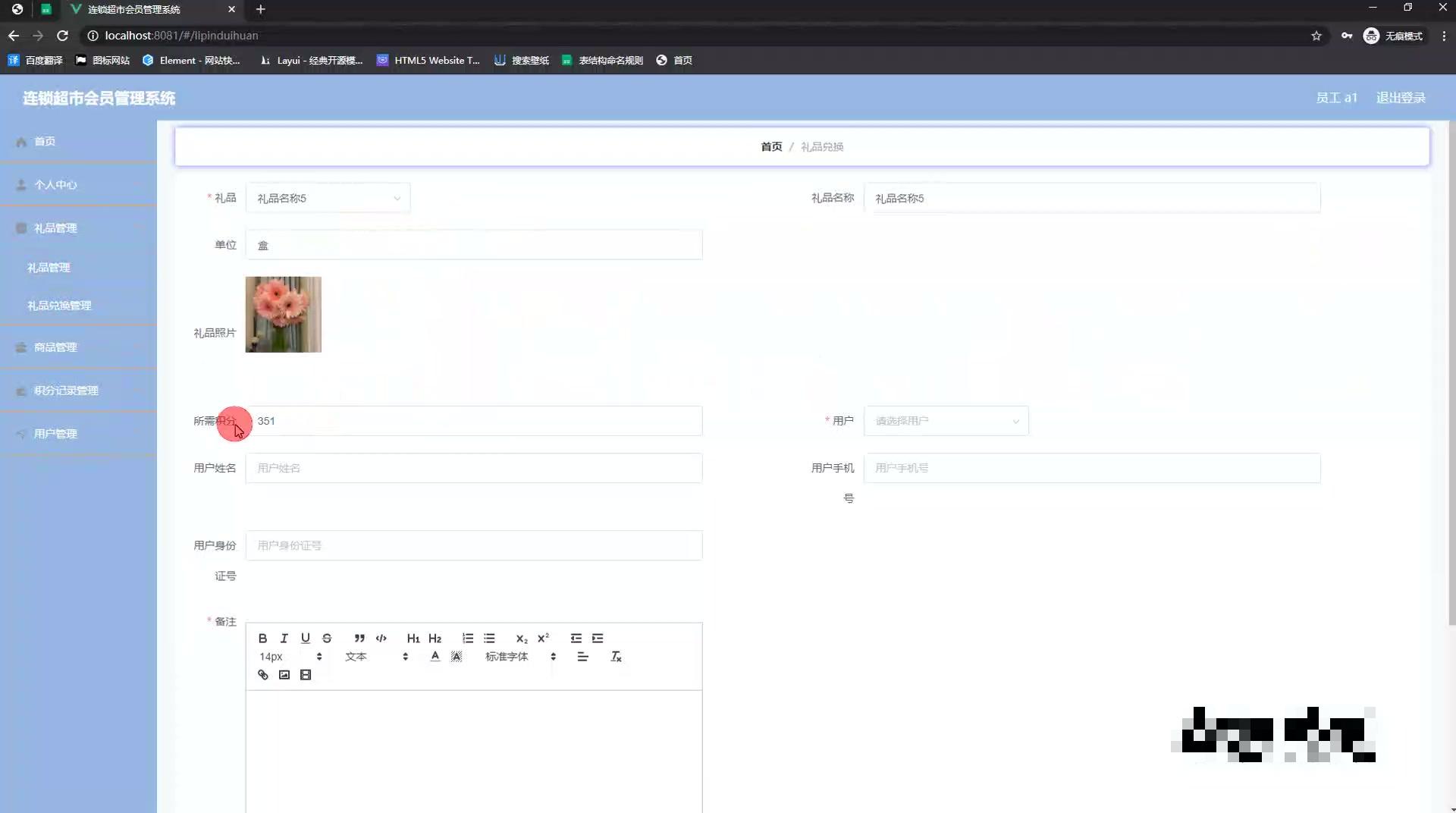Click 员工 a1 in the header

(1336, 98)
